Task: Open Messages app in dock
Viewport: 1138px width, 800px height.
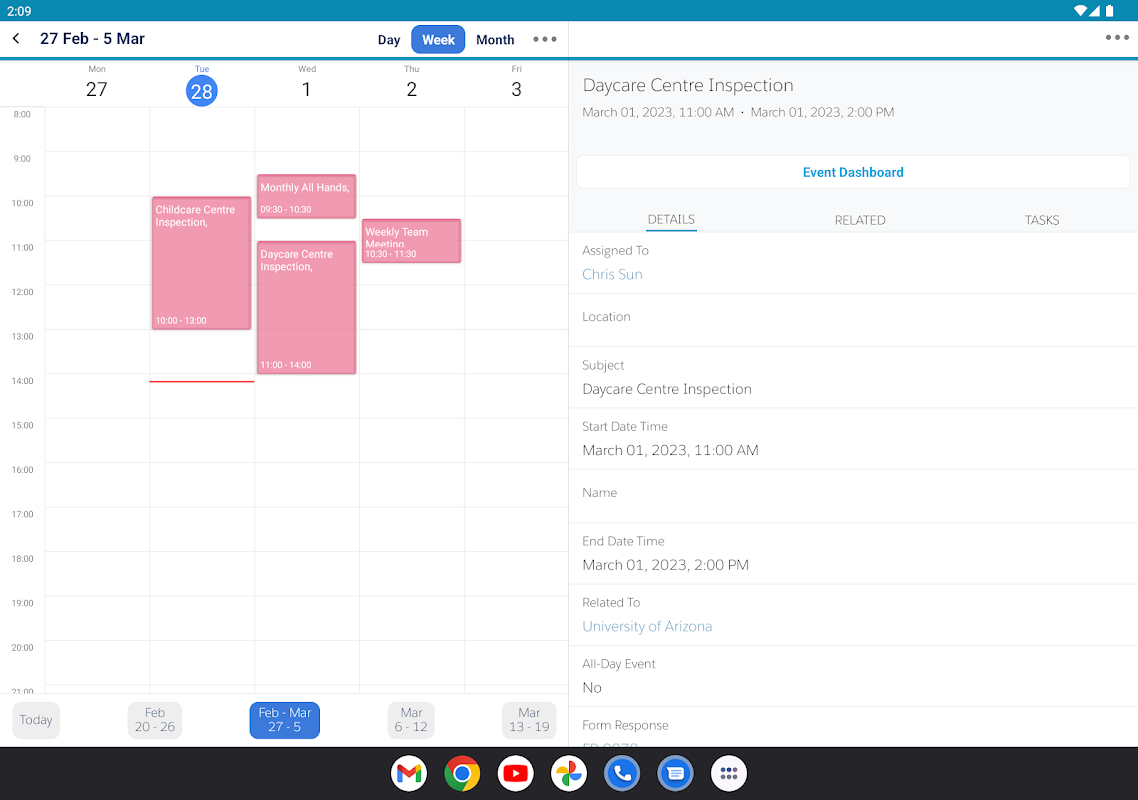Action: (676, 773)
